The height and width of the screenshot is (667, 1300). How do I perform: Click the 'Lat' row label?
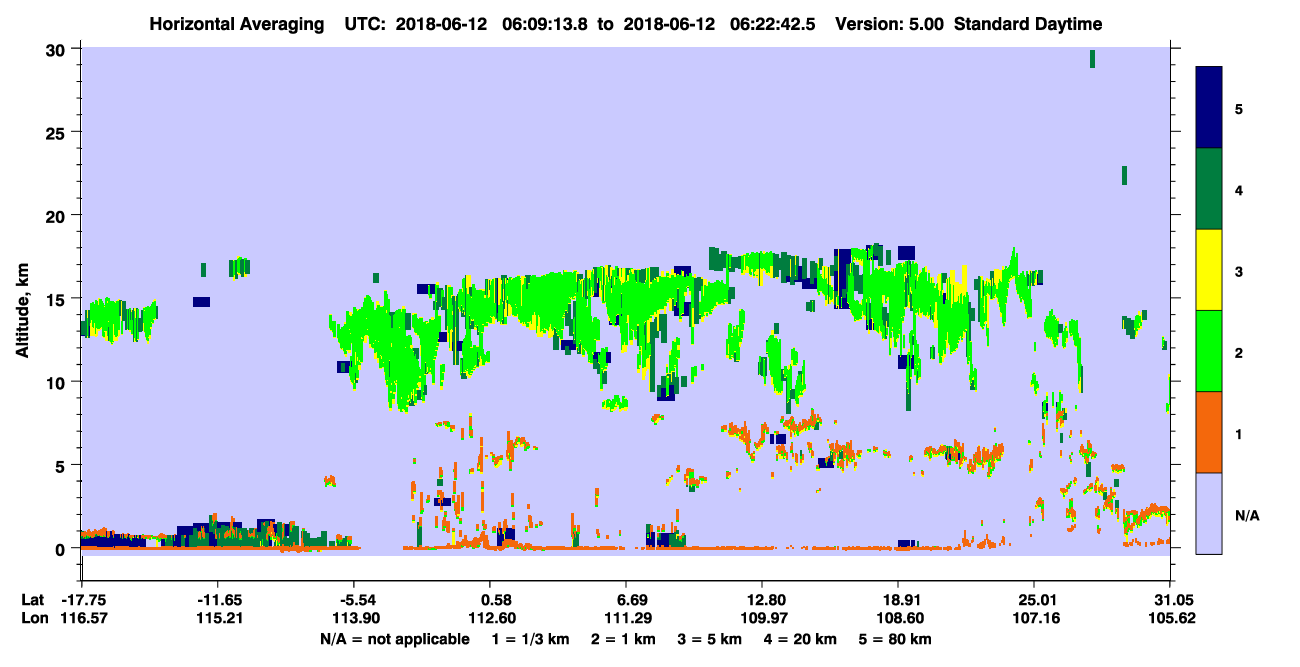pyautogui.click(x=33, y=600)
